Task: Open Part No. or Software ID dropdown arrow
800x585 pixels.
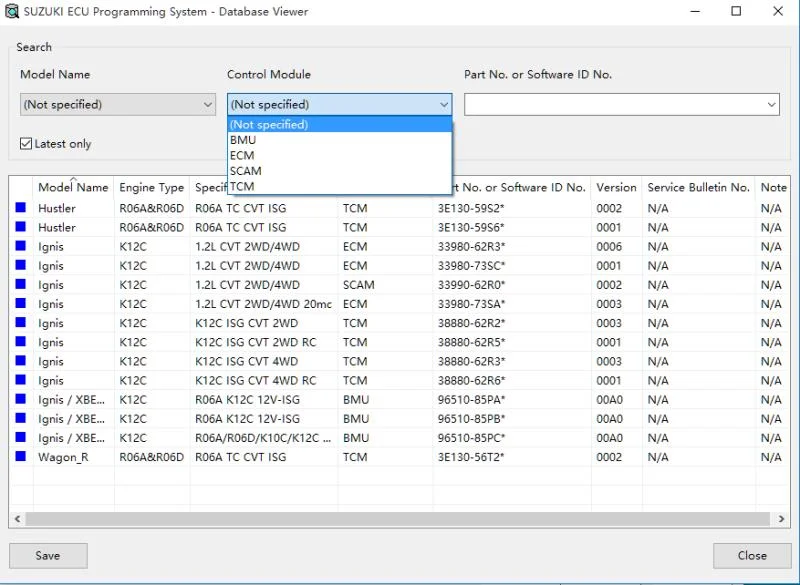Action: 771,105
